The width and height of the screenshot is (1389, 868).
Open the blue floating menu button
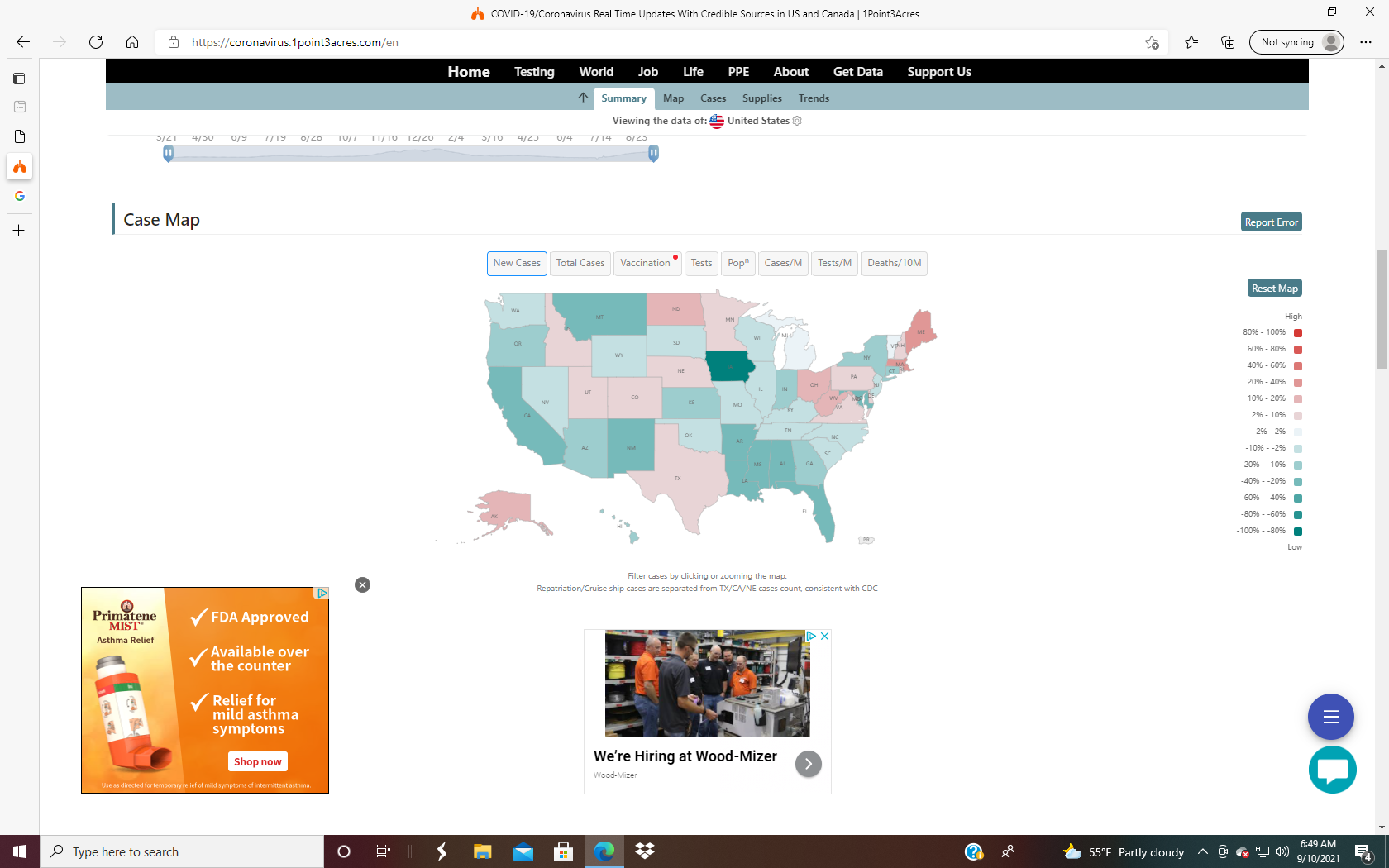point(1331,717)
